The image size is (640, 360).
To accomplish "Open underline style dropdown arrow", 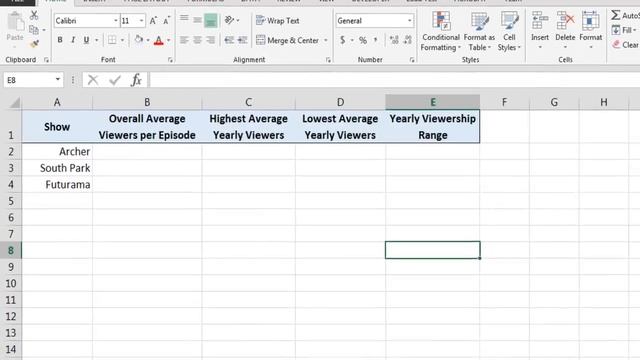I will point(96,40).
